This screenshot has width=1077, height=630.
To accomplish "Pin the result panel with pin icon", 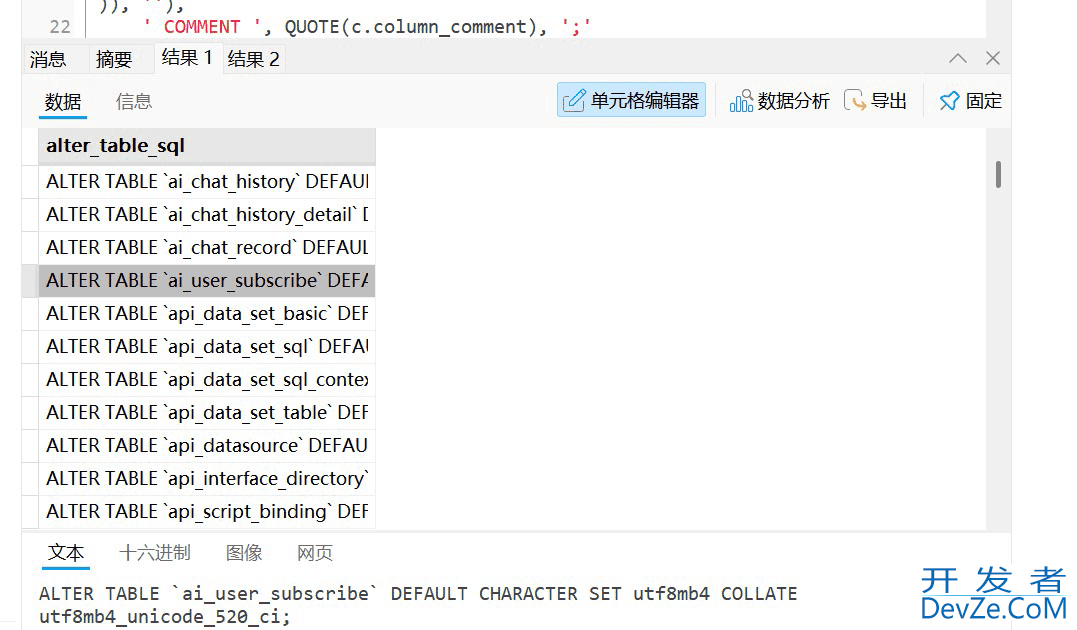I will tap(949, 101).
